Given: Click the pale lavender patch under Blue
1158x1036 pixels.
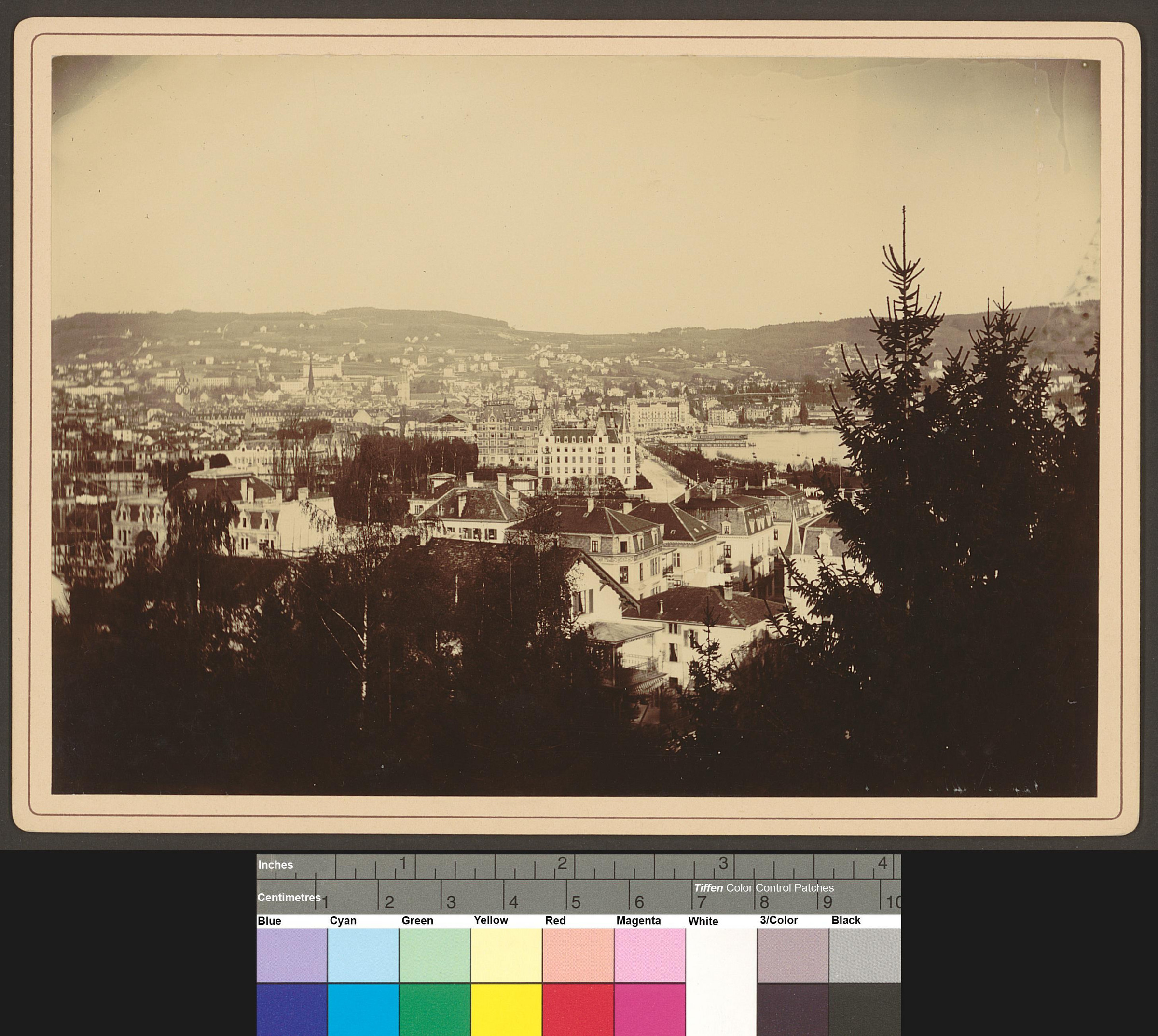Looking at the screenshot, I should [291, 955].
